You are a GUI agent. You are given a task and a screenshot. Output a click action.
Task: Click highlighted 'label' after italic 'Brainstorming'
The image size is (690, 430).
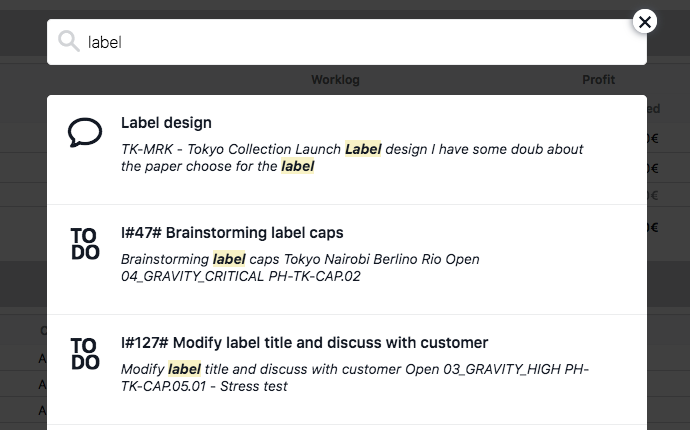[x=229, y=259]
